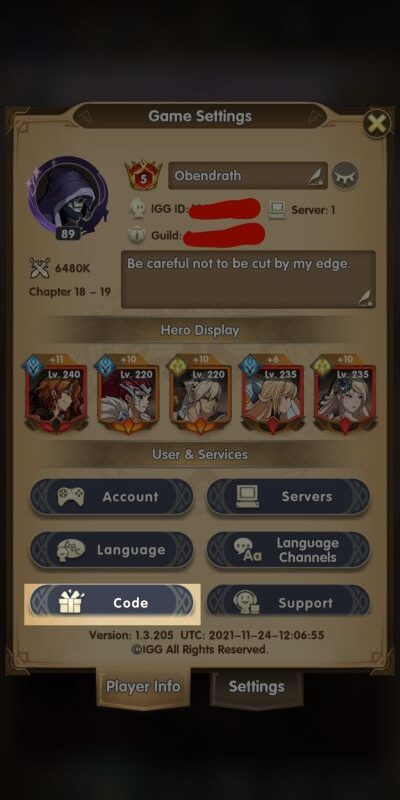Open the Code gift redemption button
The width and height of the screenshot is (400, 800).
pos(111,603)
